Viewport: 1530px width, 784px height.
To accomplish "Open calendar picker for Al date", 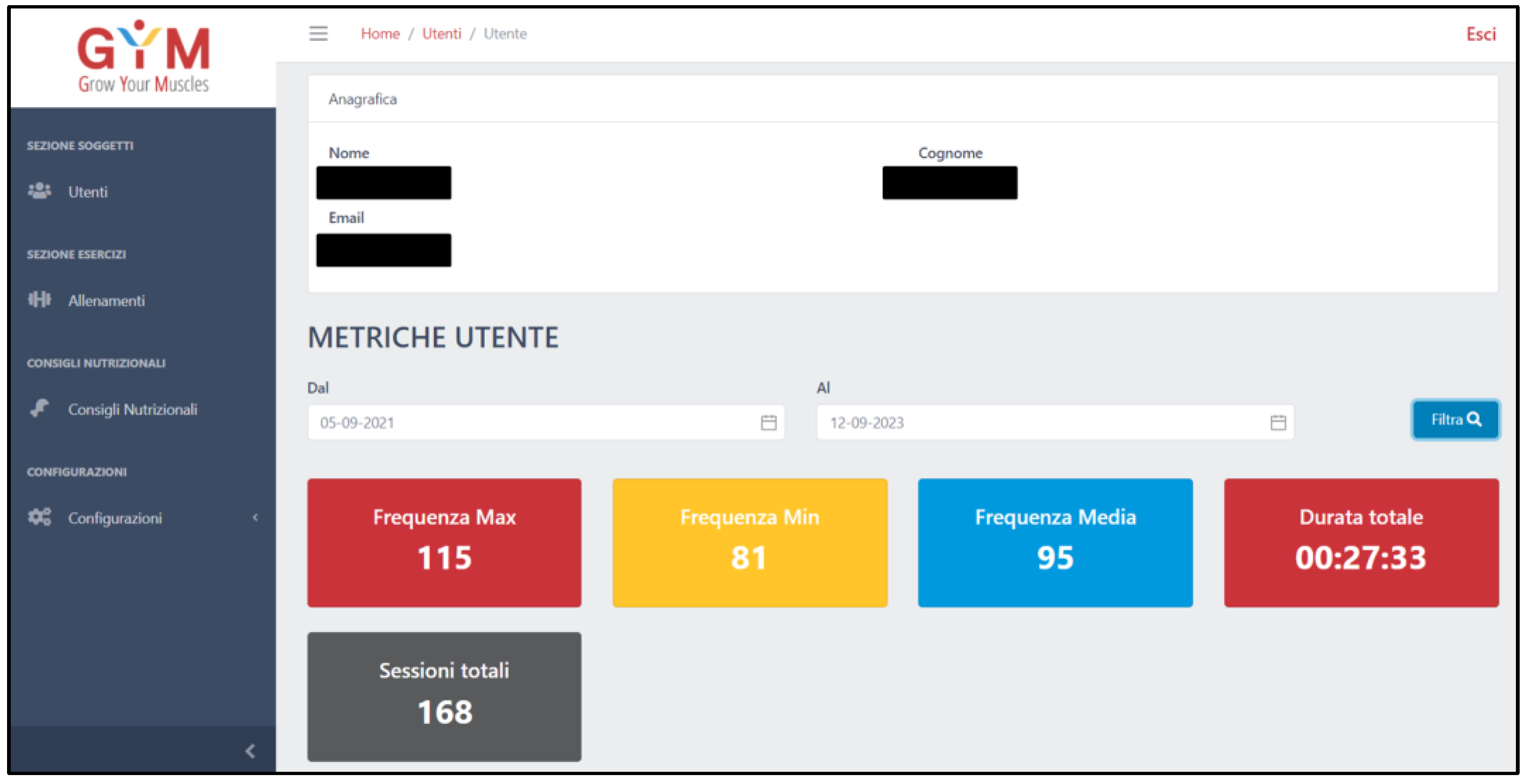I will tap(1278, 422).
